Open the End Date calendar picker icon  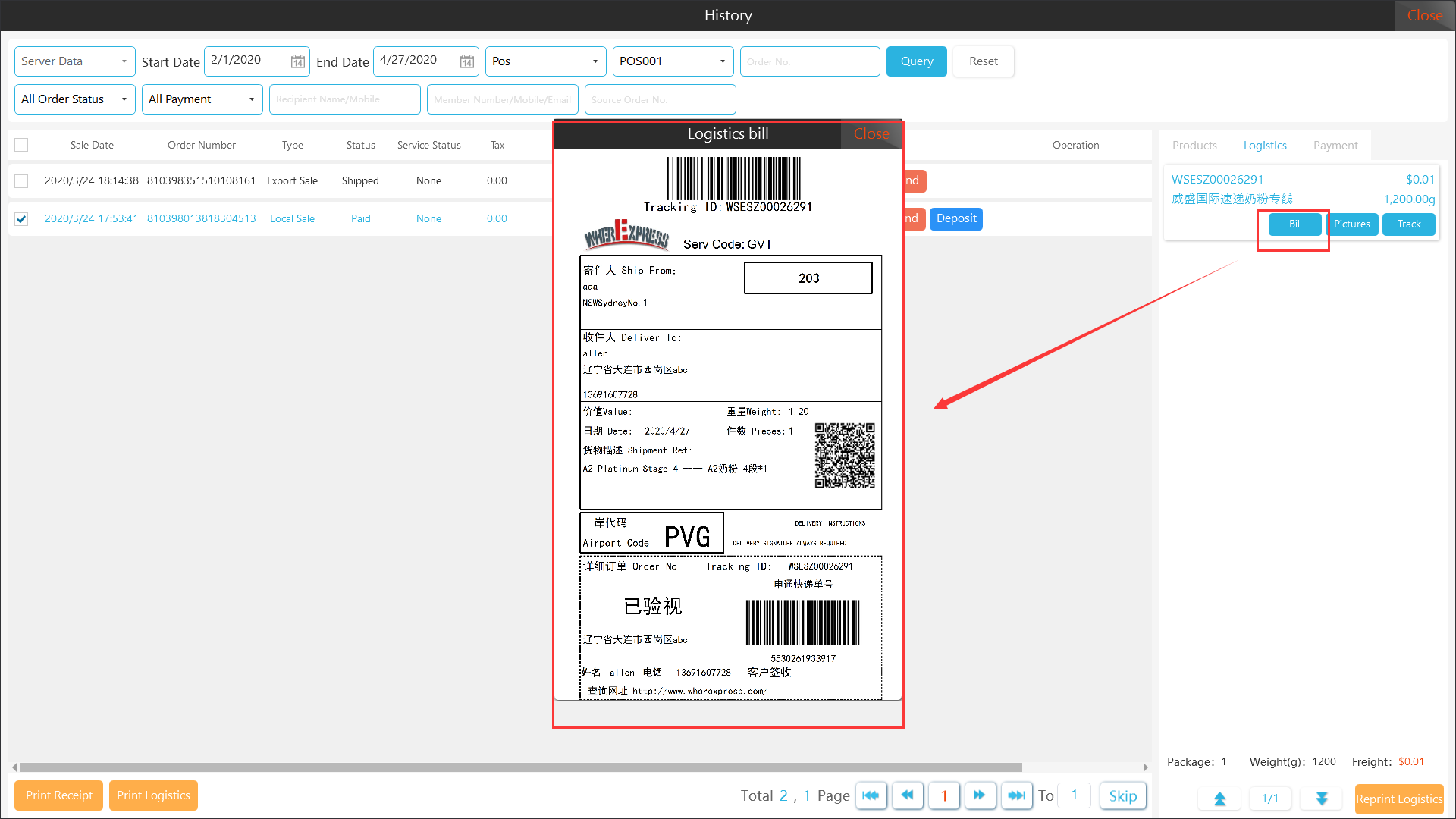[467, 61]
